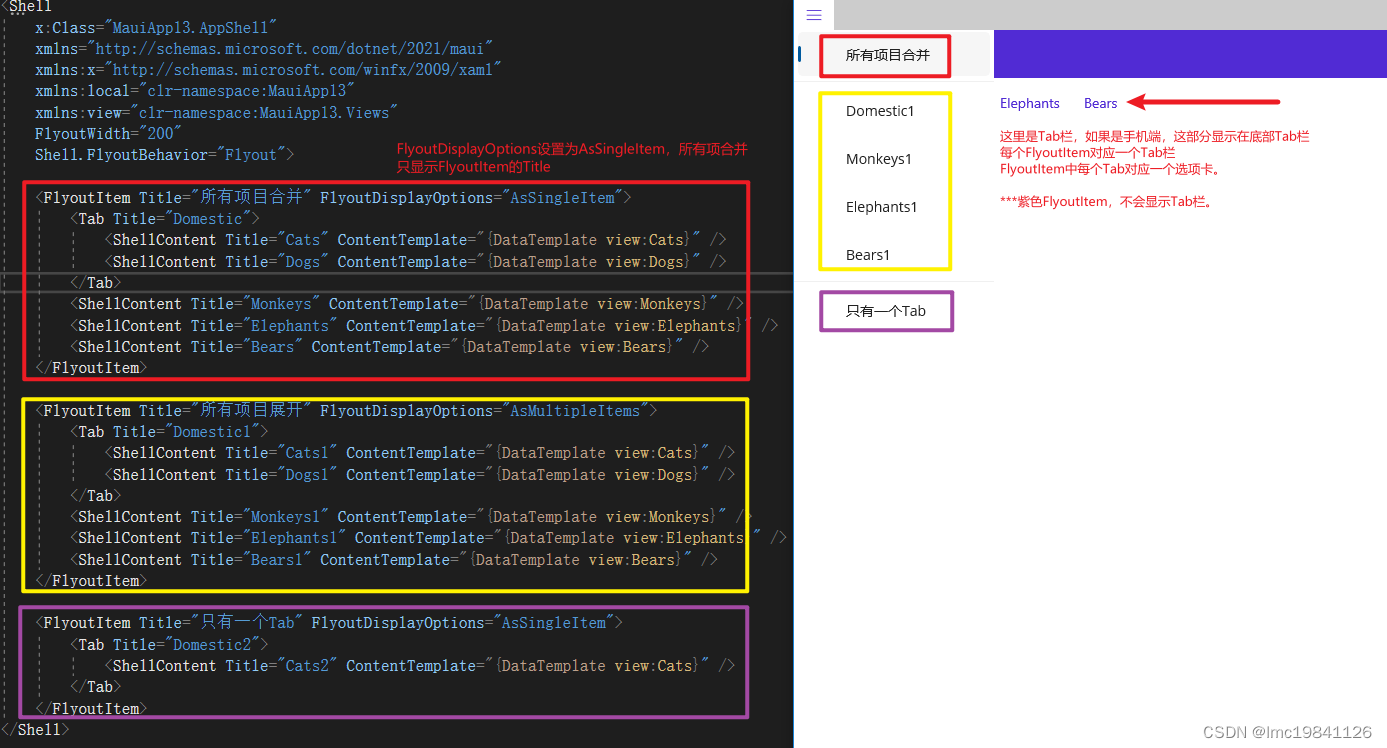
Task: Click the ShellContent Title="Cats2" code line
Action: pyautogui.click(x=420, y=666)
